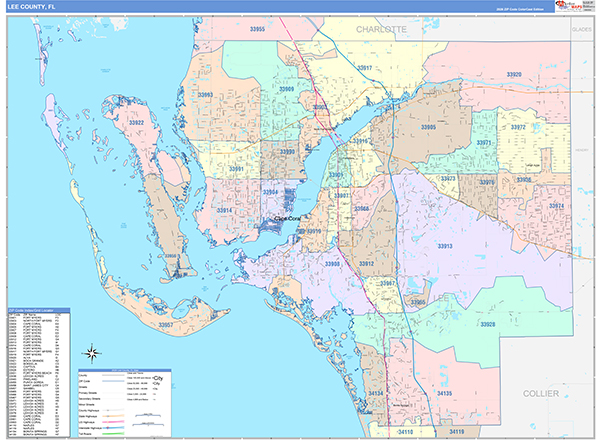Click ZIP code label 33922
This screenshot has height=440, width=600.
pyautogui.click(x=136, y=123)
